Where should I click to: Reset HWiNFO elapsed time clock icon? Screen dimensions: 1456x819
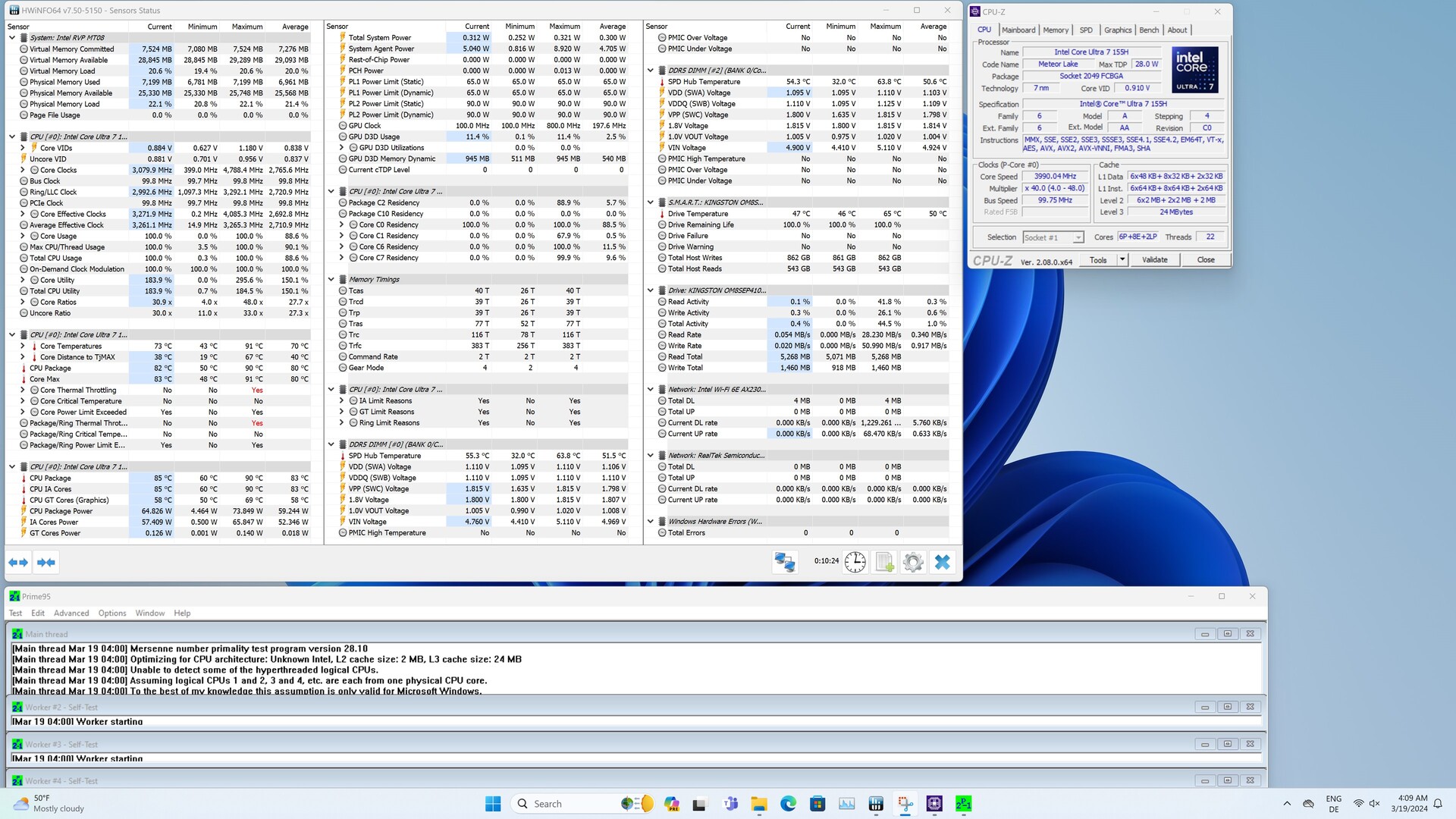coord(855,562)
